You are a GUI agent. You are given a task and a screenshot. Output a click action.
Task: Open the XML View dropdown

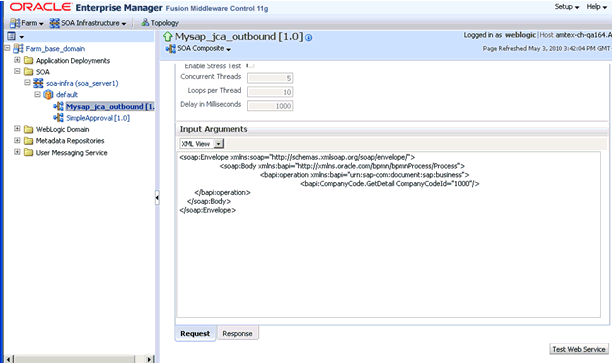[x=219, y=144]
